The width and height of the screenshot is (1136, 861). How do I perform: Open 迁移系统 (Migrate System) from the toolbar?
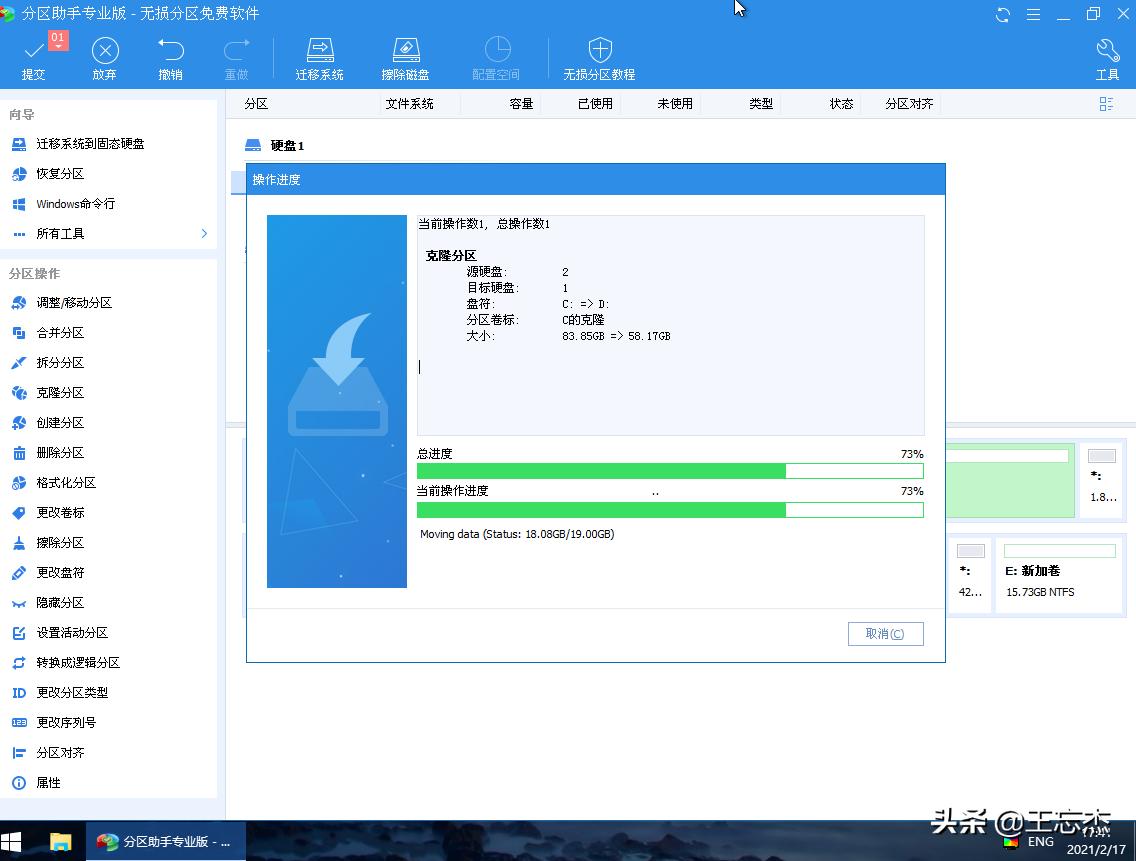coord(319,57)
